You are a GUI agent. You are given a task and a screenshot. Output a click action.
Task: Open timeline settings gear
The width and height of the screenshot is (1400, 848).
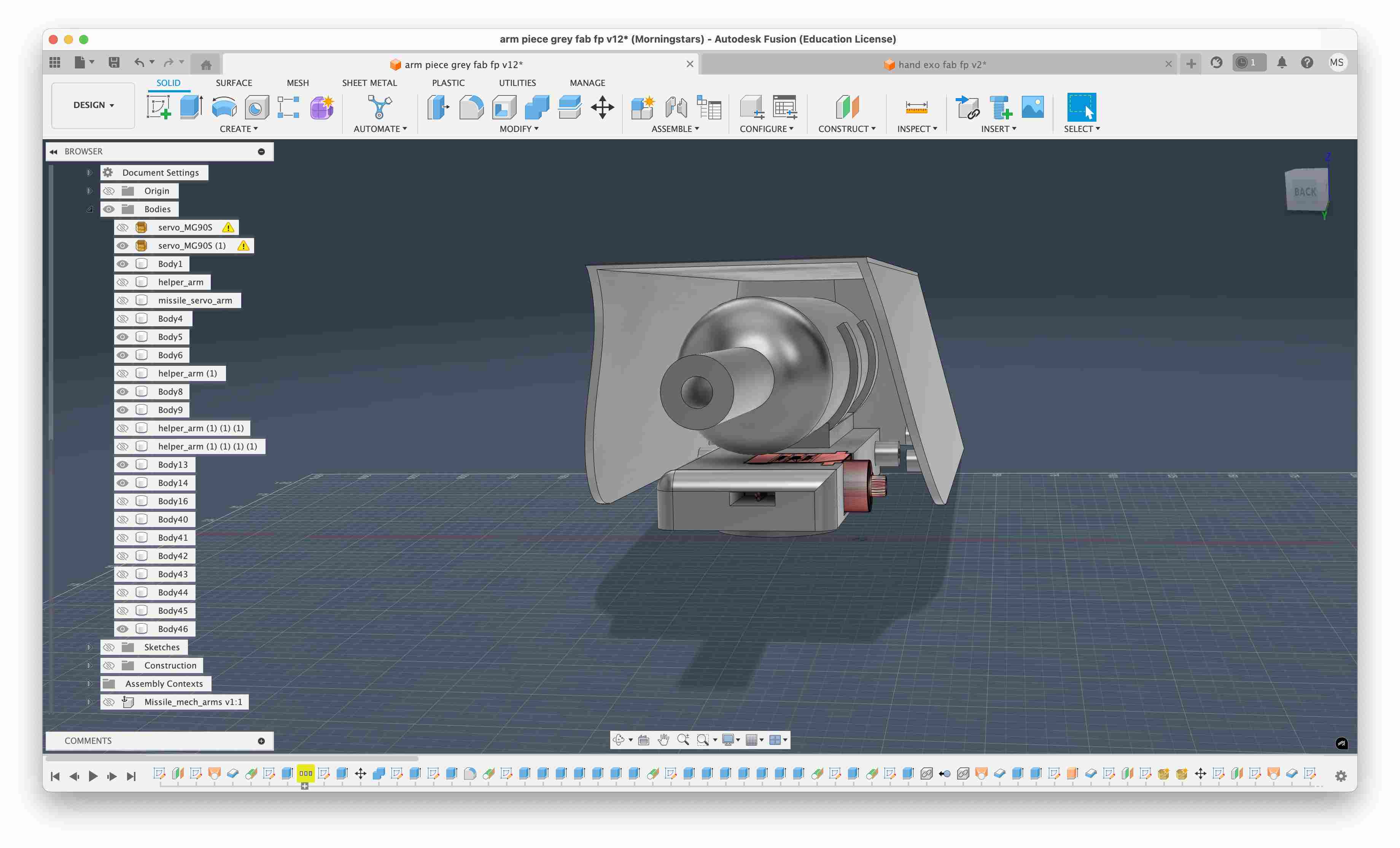[1340, 776]
